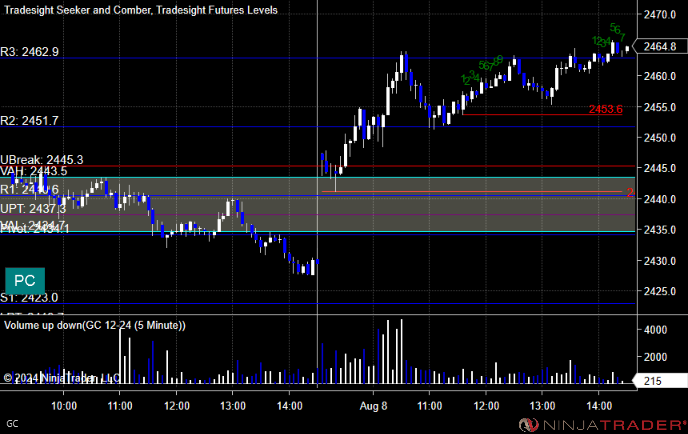The width and height of the screenshot is (688, 434).
Task: Select the R2: 2451.7 level label
Action: pos(29,121)
